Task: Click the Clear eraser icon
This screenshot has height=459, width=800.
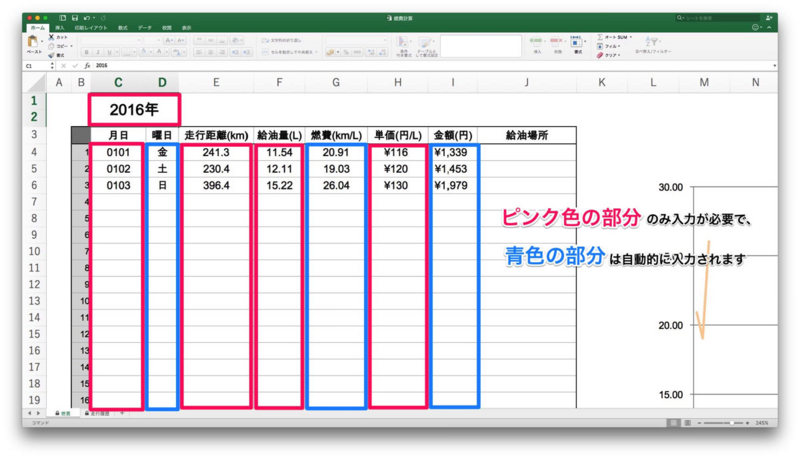Action: (x=600, y=55)
